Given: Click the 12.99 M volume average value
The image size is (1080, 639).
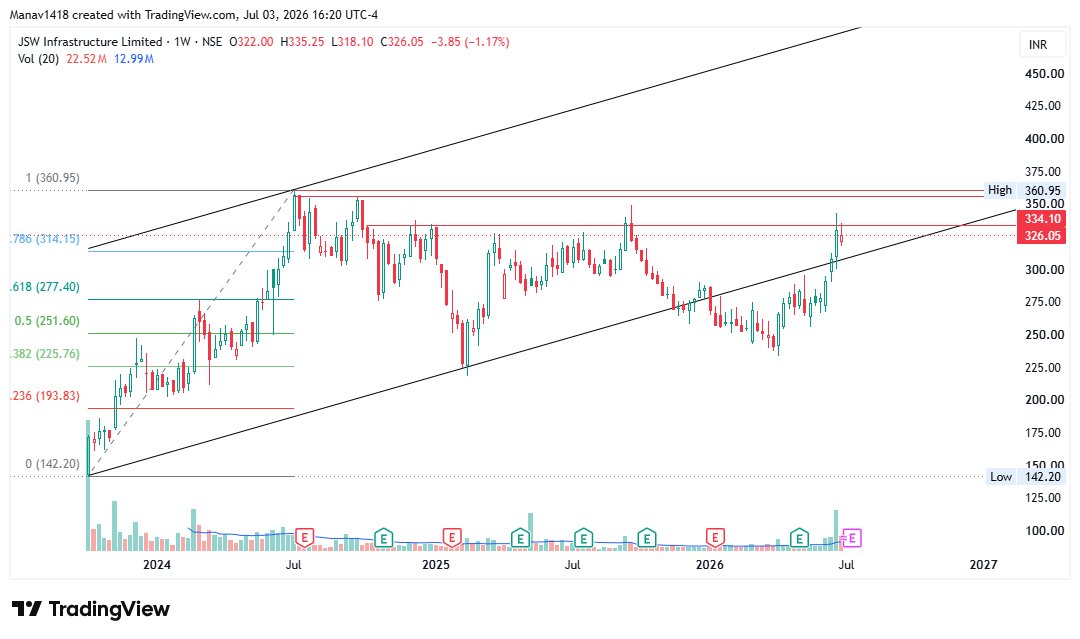Looking at the screenshot, I should click(134, 59).
